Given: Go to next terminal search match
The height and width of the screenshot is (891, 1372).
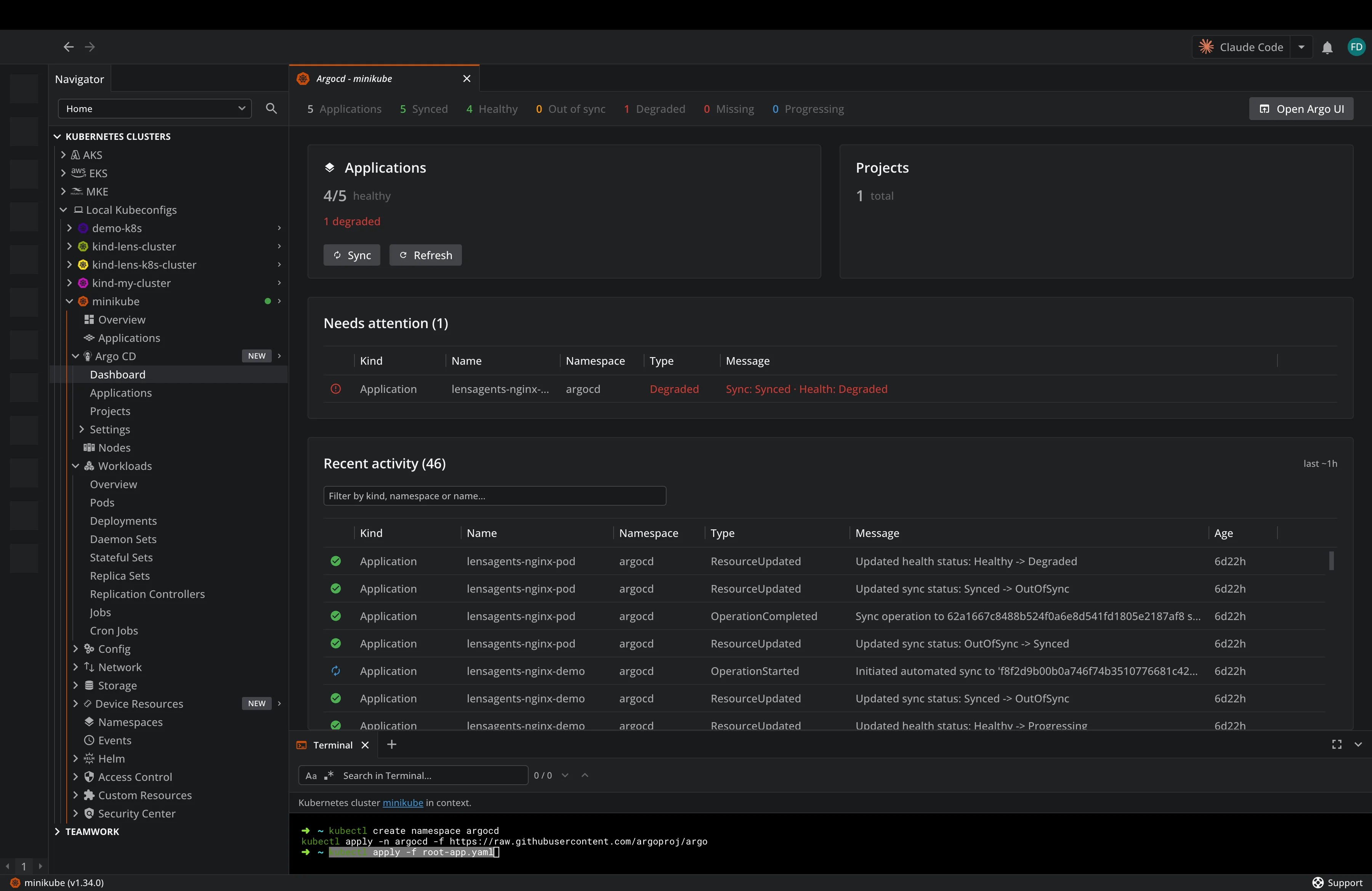Looking at the screenshot, I should pos(565,775).
